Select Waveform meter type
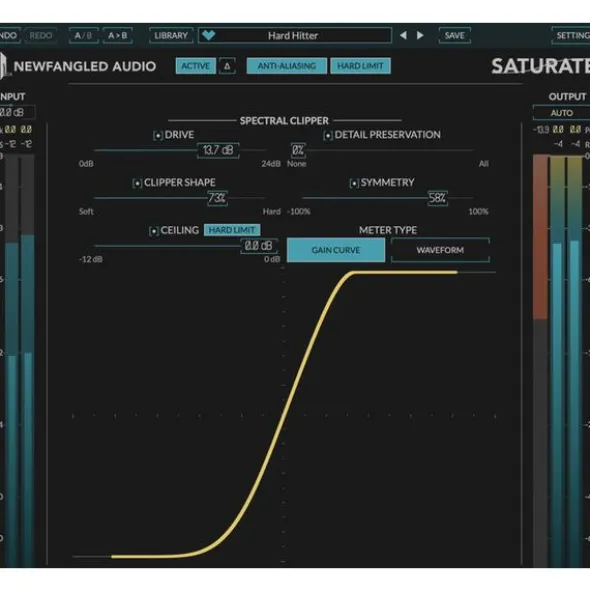 440,250
